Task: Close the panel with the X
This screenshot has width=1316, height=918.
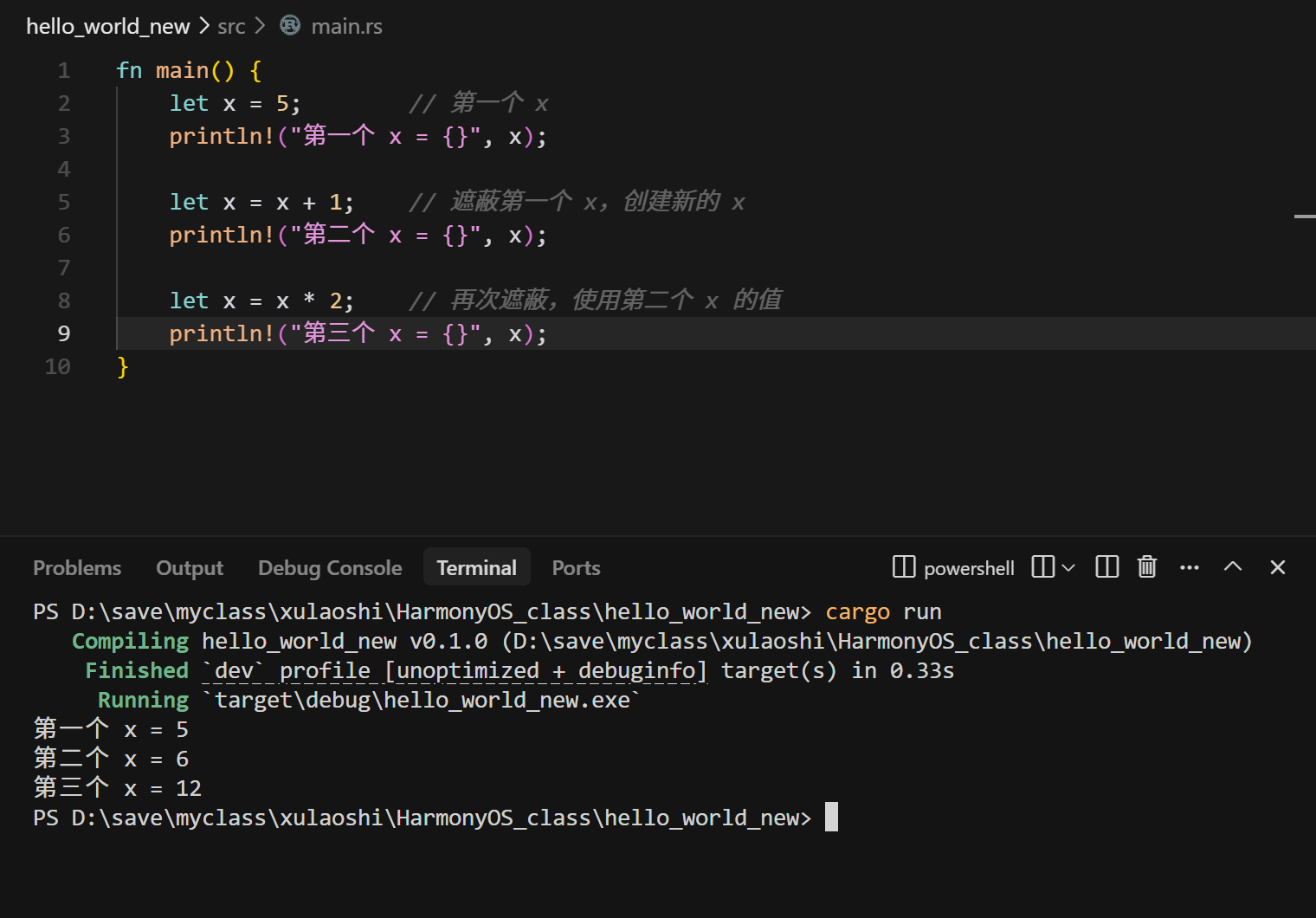Action: pyautogui.click(x=1278, y=567)
